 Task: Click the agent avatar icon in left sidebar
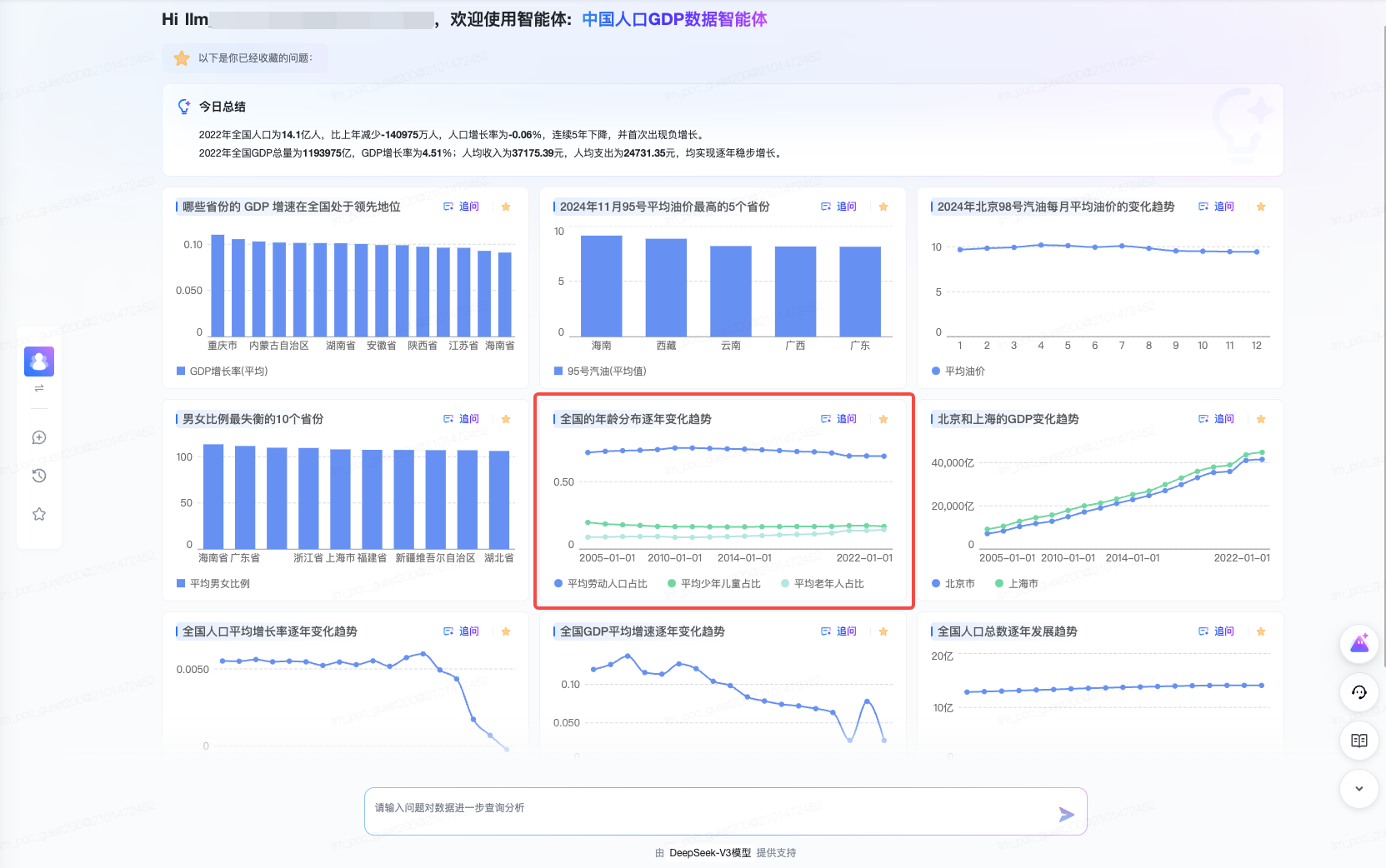(39, 362)
